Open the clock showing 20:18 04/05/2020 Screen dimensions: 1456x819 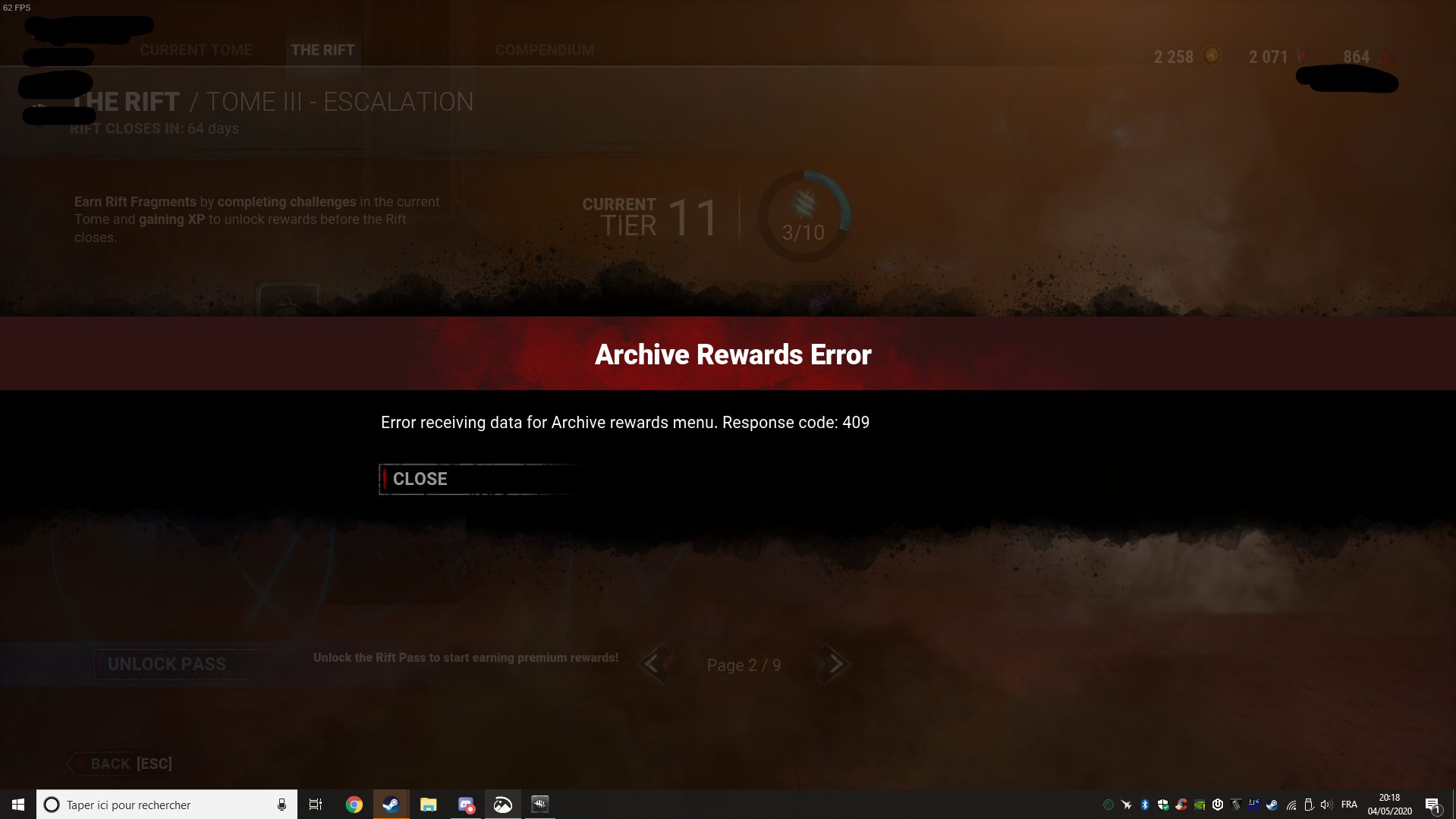[1390, 805]
